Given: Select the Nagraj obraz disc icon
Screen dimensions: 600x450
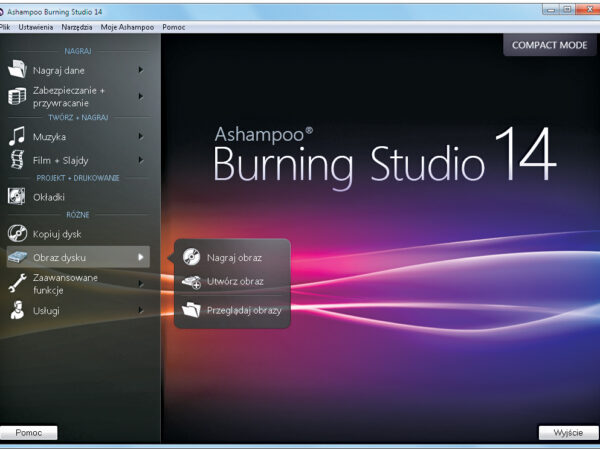Looking at the screenshot, I should tap(191, 257).
